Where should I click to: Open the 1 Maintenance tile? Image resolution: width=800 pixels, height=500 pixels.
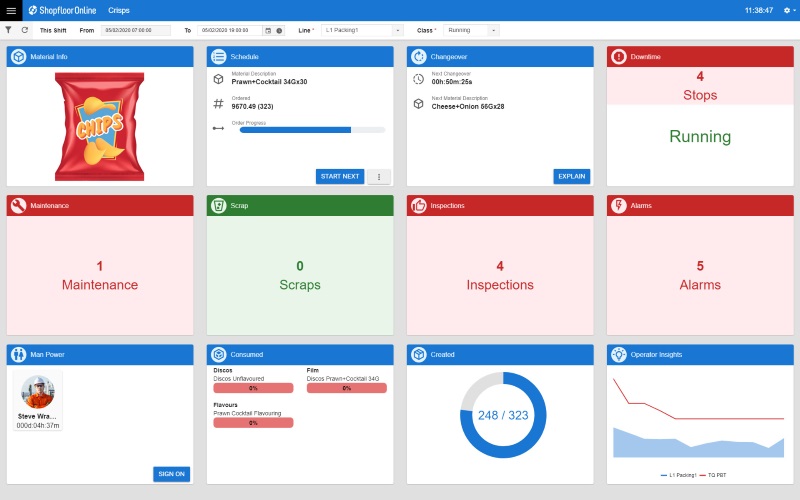100,276
